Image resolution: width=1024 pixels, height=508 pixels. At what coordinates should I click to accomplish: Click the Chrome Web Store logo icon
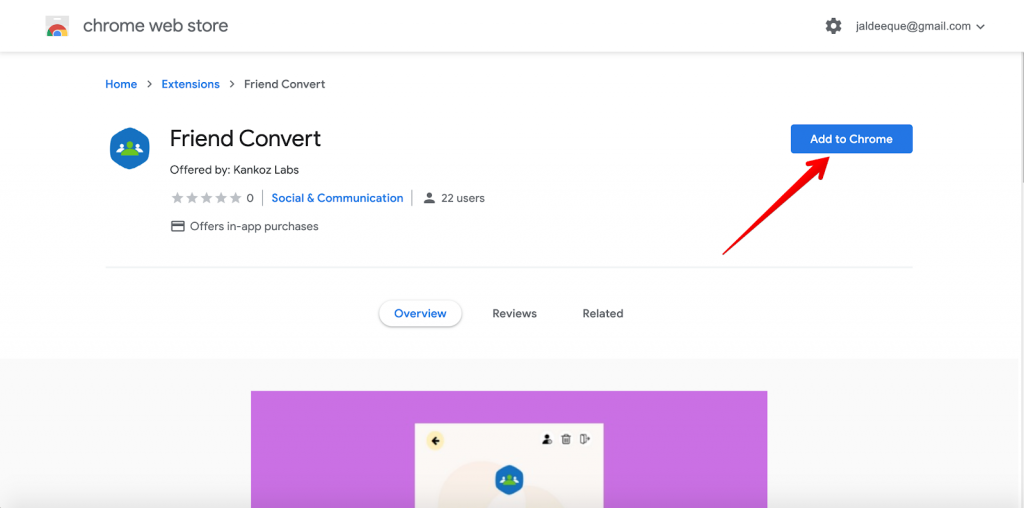click(x=57, y=26)
